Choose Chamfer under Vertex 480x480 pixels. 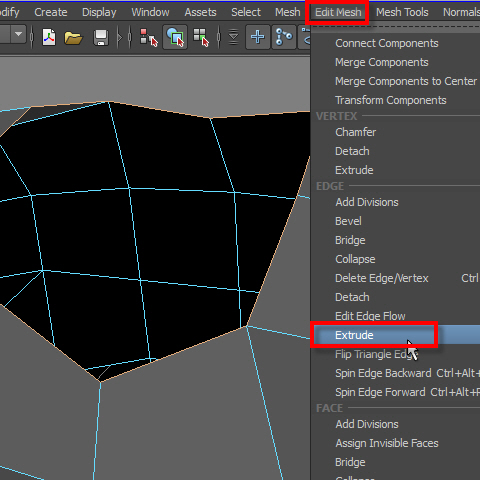(x=355, y=132)
